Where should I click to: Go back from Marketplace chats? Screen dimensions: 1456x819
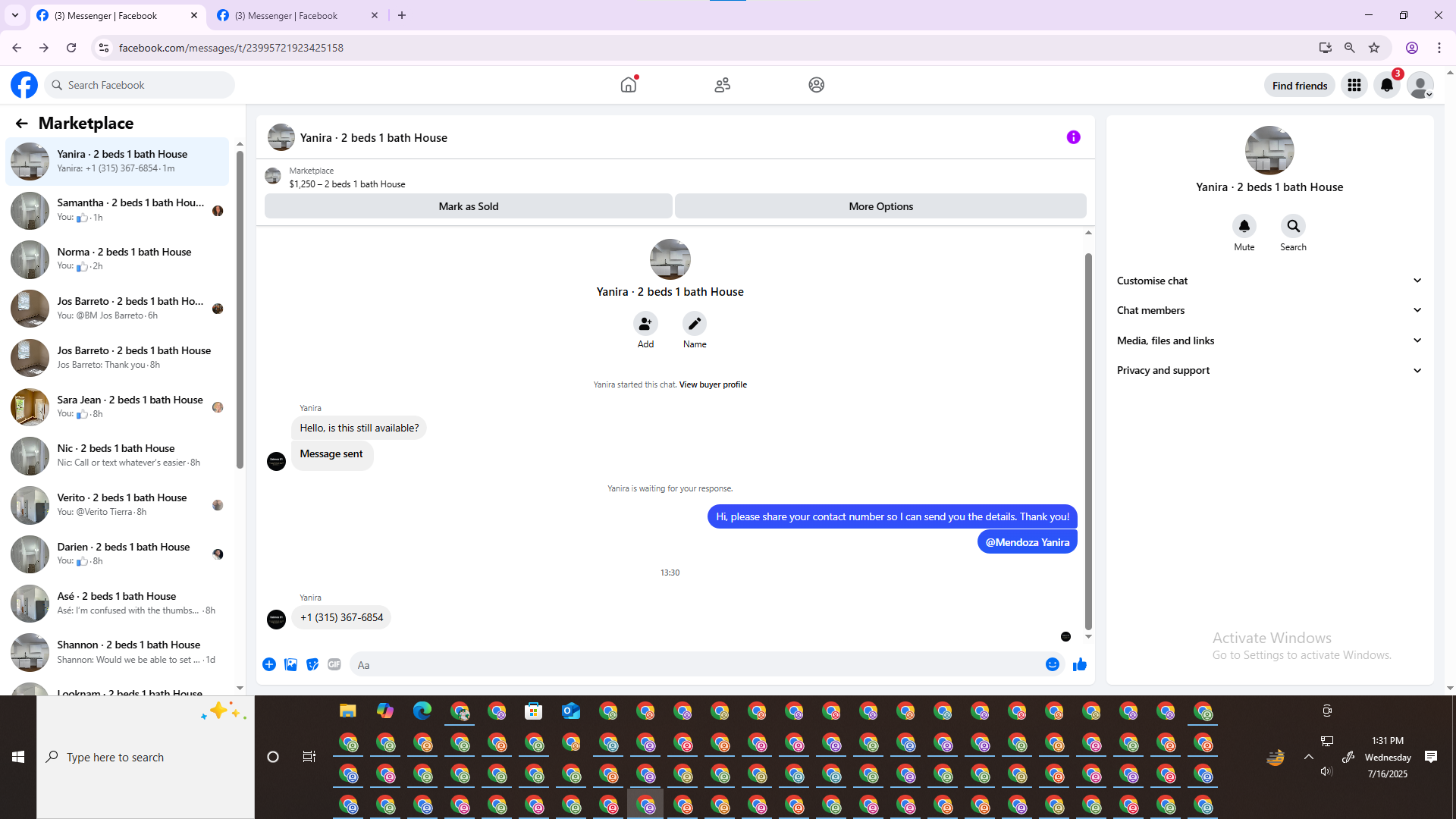(x=21, y=123)
